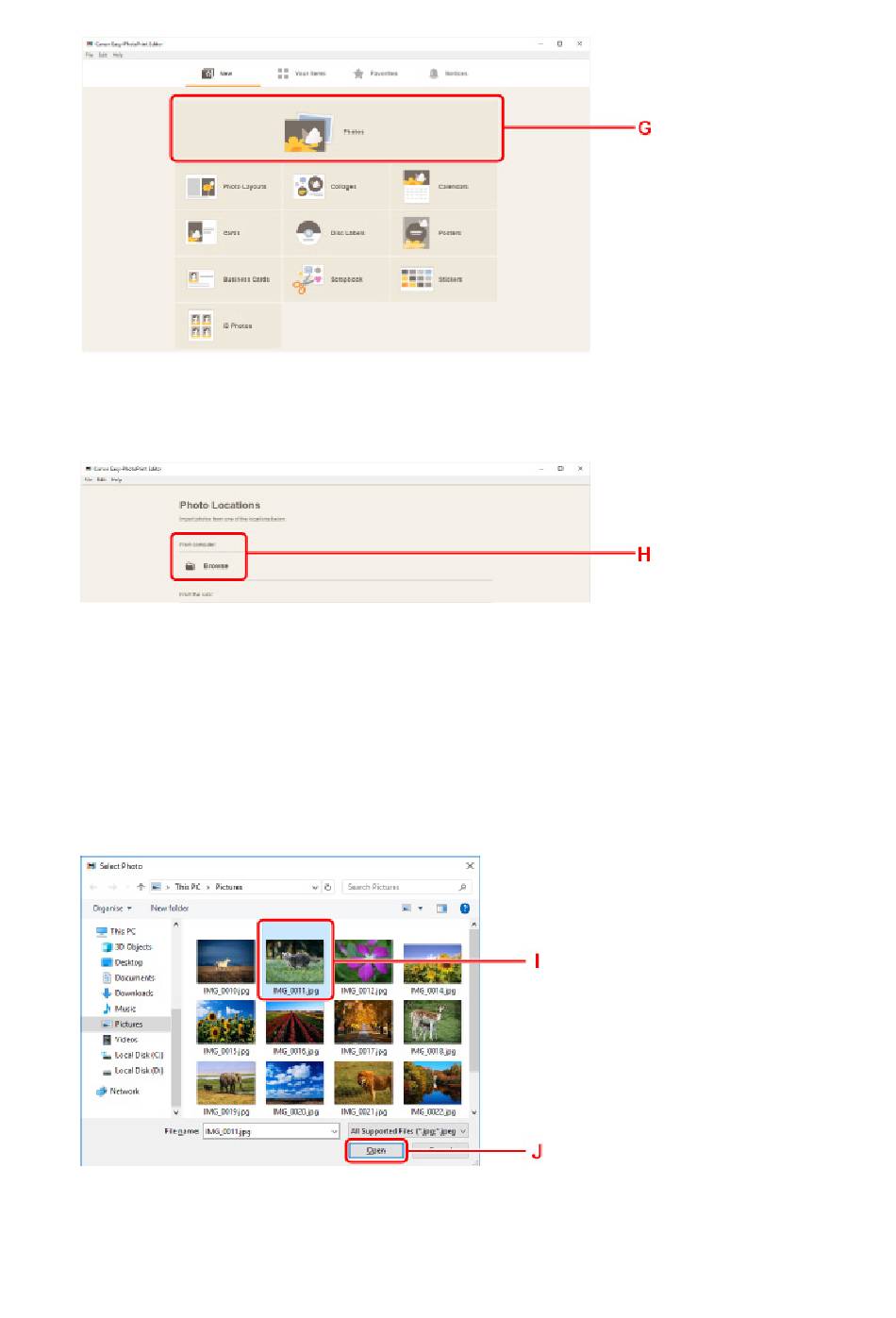The height and width of the screenshot is (1318, 896).
Task: Select elephant thumbnail IMG_0019.jpg
Action: [226, 1088]
